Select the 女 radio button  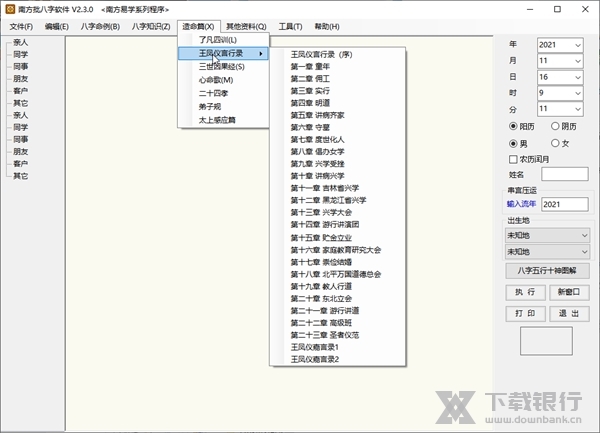[555, 143]
